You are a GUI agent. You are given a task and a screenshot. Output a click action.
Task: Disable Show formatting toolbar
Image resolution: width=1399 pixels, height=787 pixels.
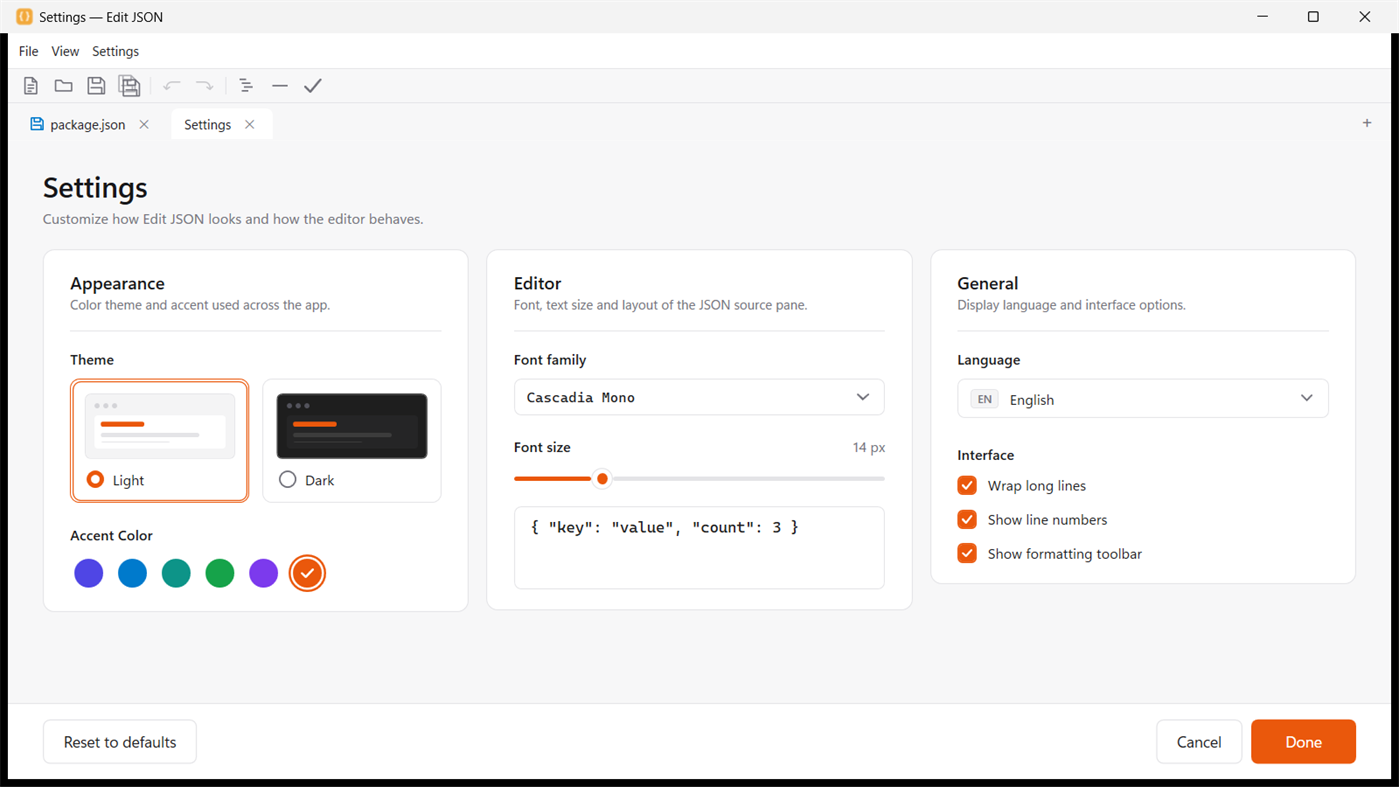click(967, 554)
